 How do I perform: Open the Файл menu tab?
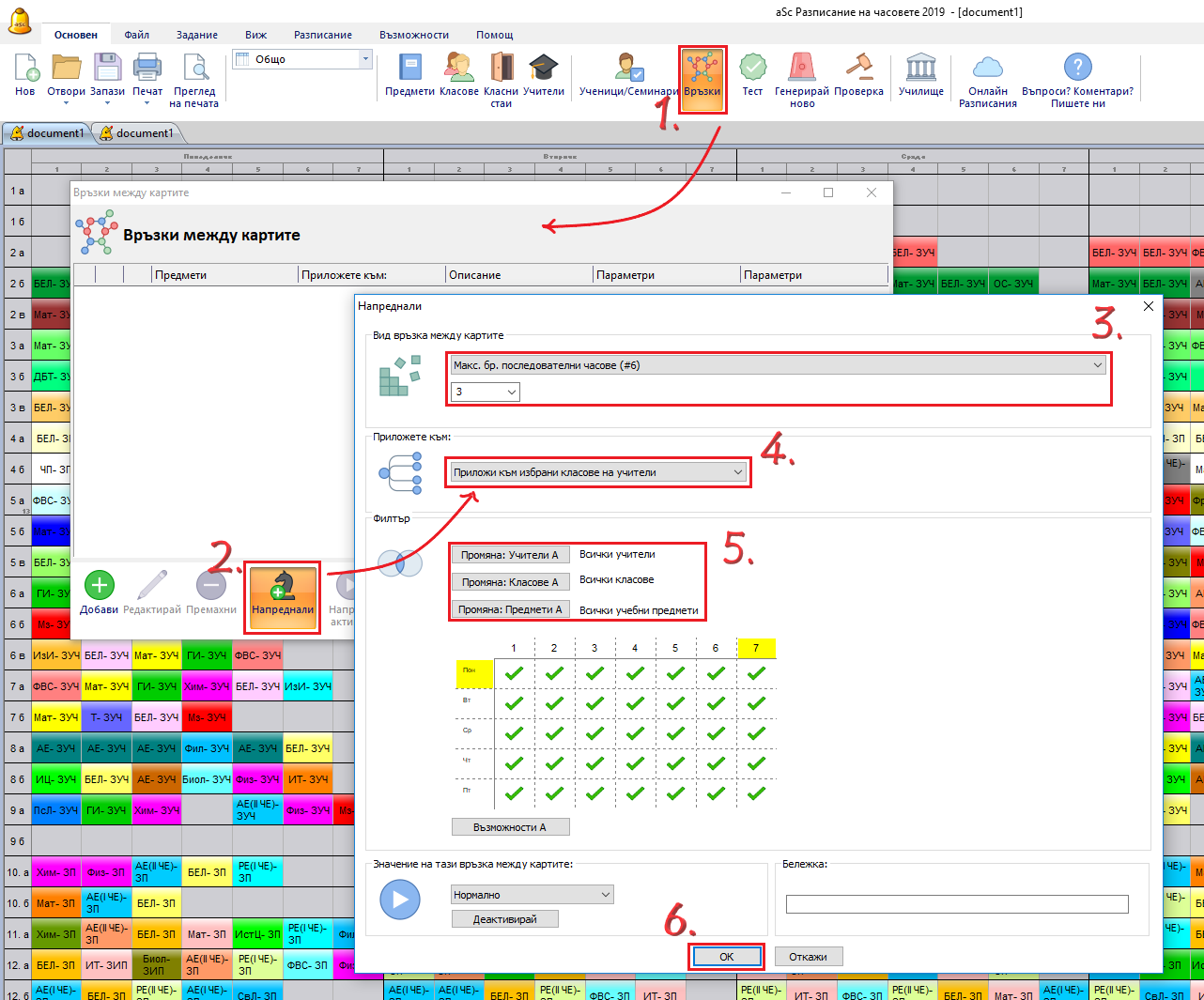pos(137,35)
